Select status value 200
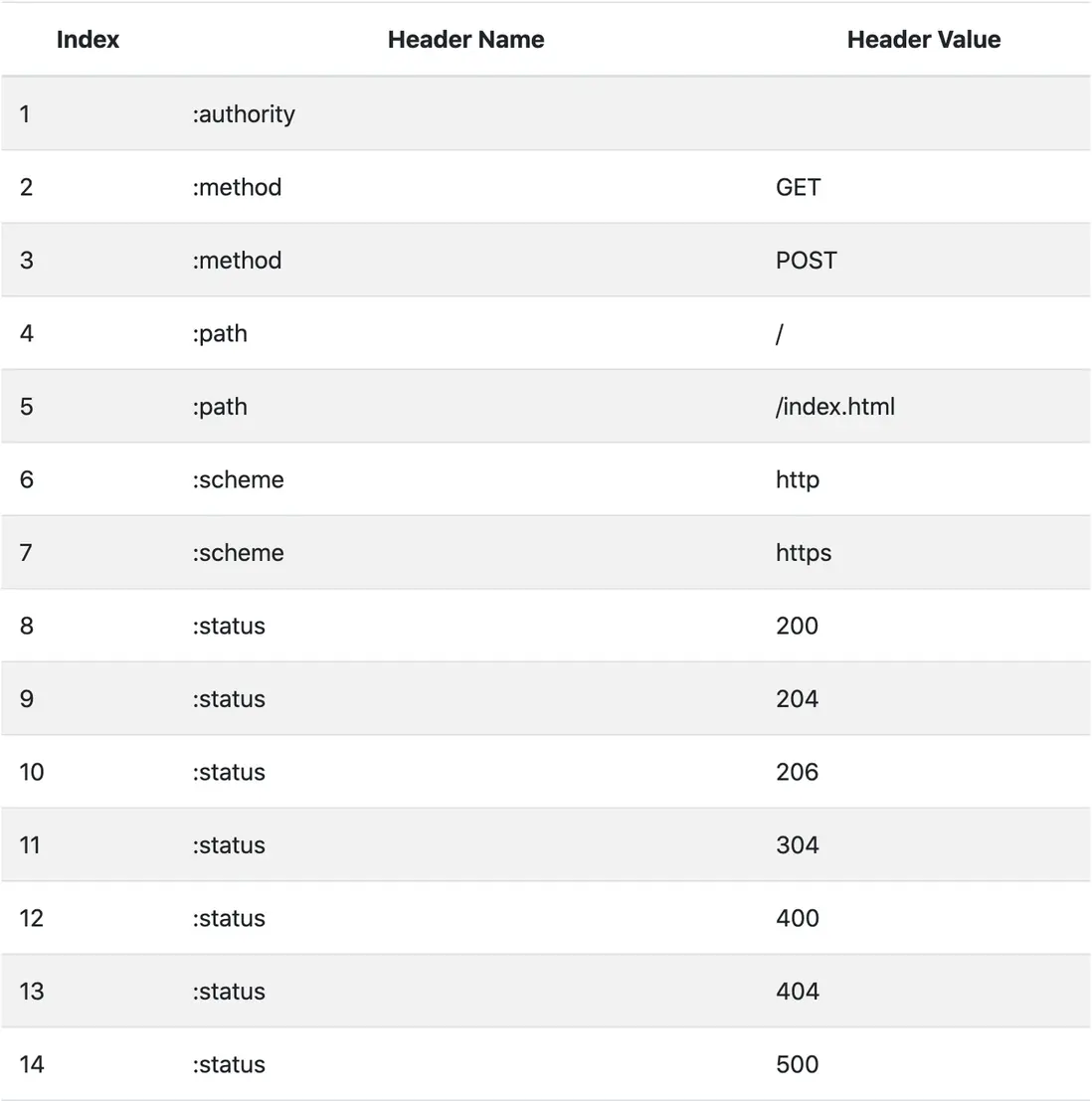Screen dimensions: 1092x1101 (797, 626)
